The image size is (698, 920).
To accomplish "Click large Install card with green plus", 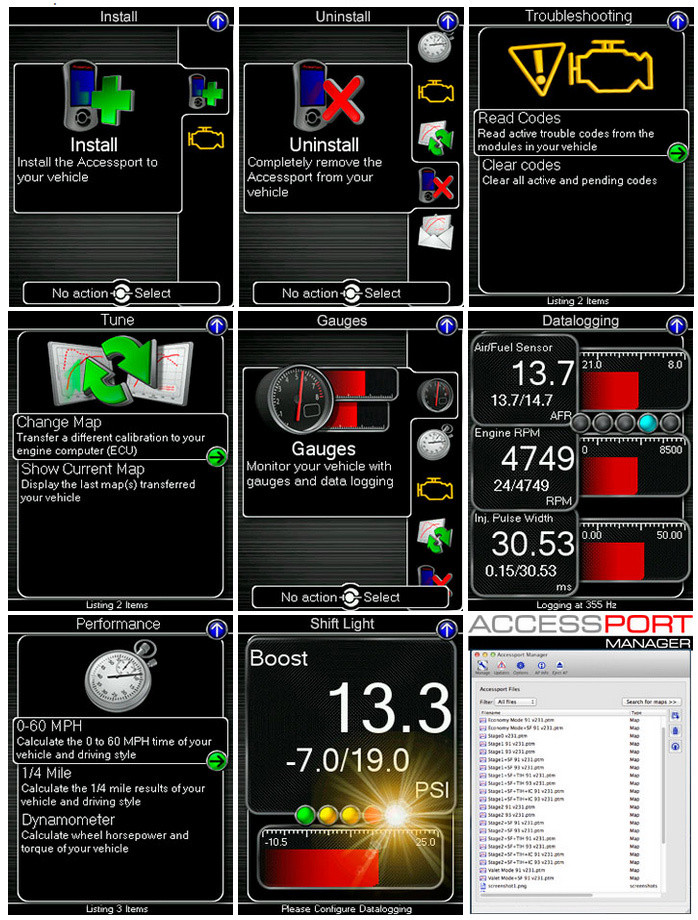I will (97, 138).
